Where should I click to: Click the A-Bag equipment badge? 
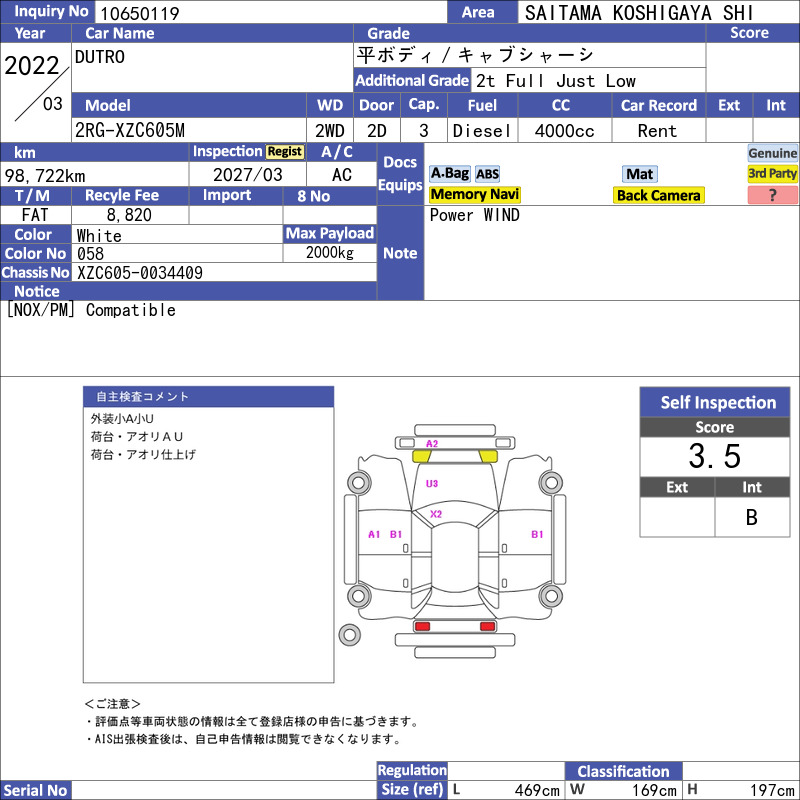pyautogui.click(x=449, y=174)
